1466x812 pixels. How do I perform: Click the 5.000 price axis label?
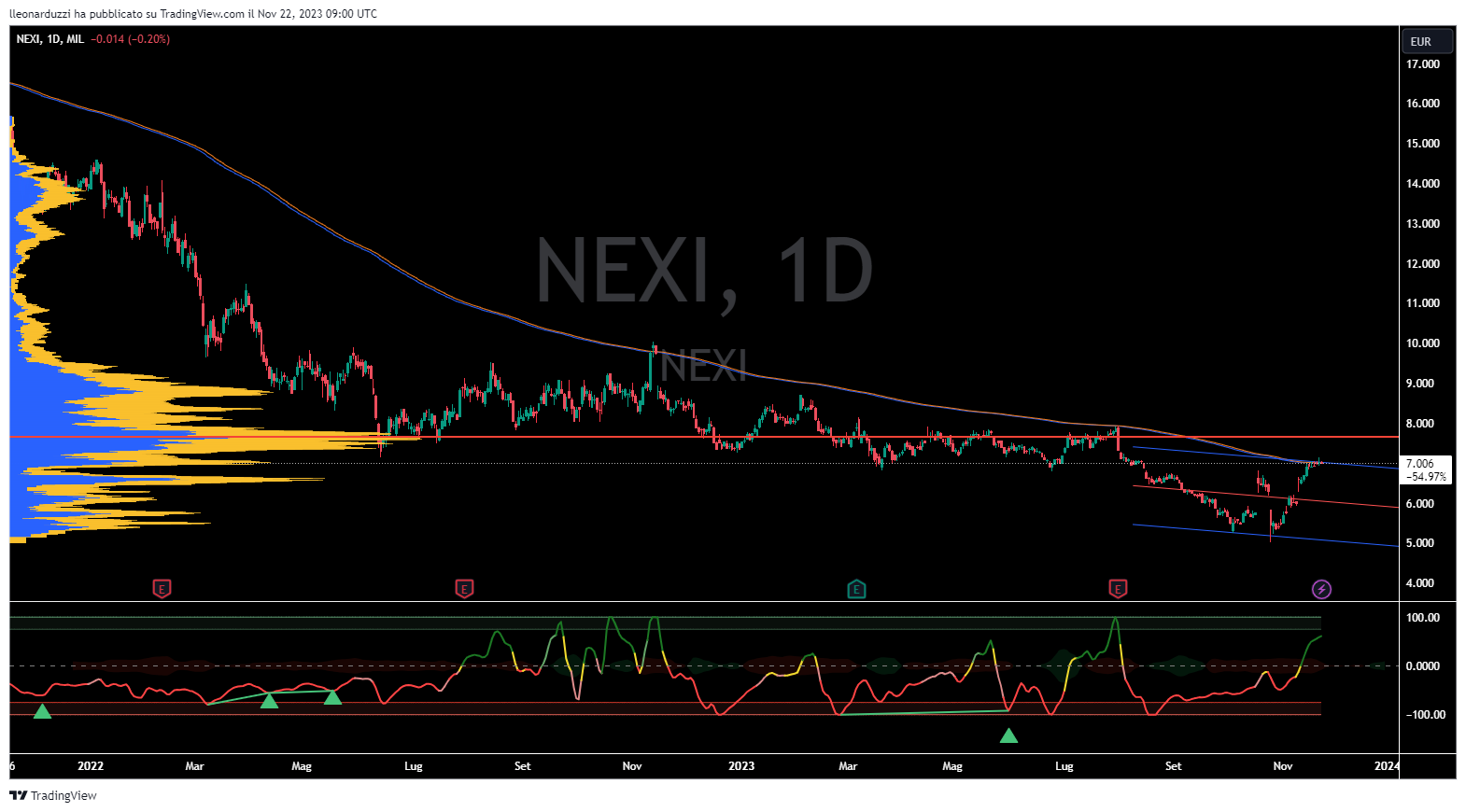pyautogui.click(x=1420, y=543)
